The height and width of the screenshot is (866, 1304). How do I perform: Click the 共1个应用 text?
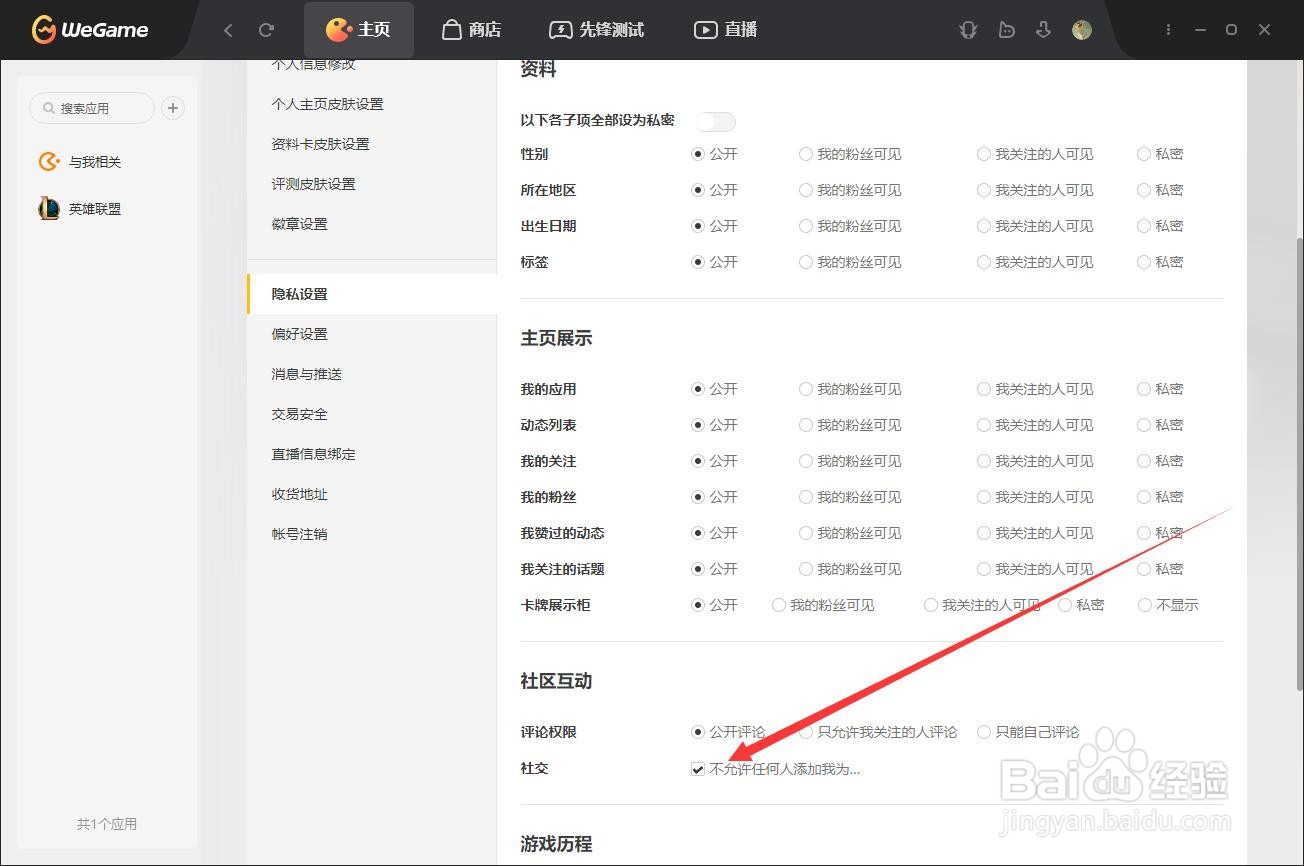click(x=107, y=824)
